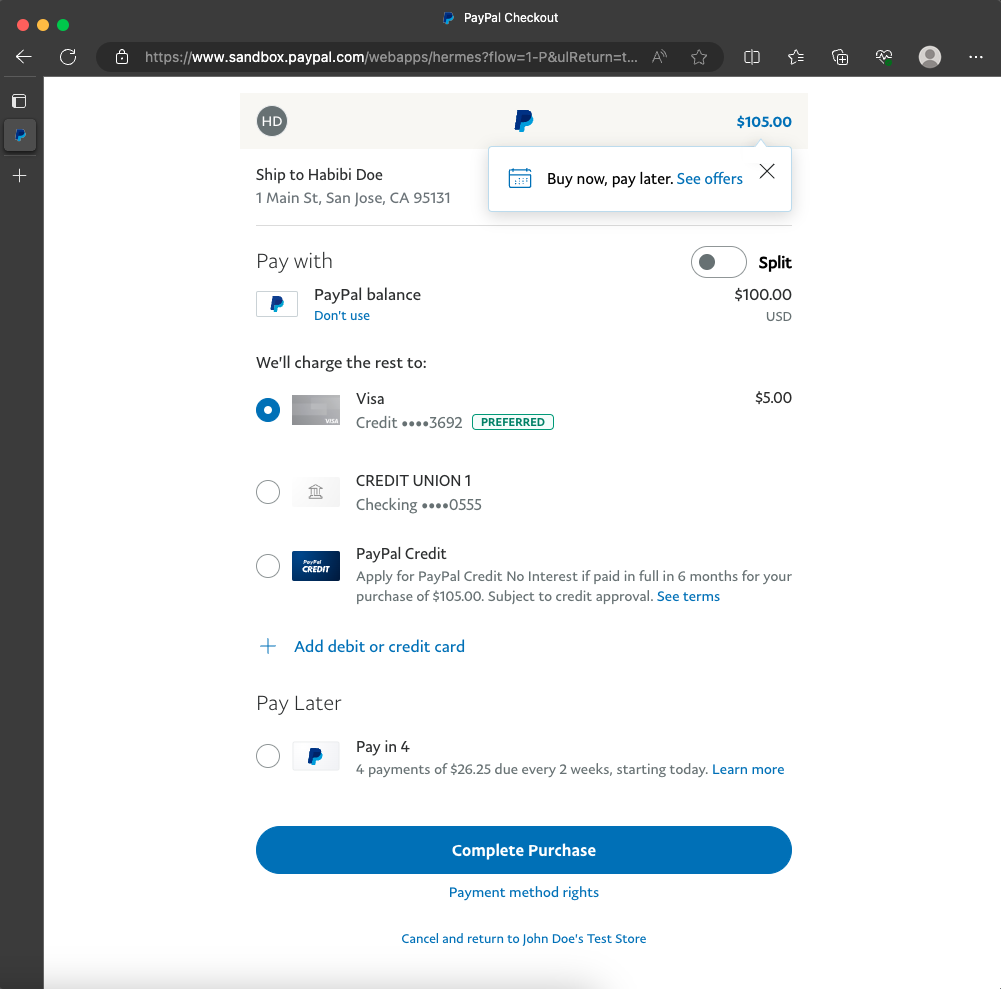Select the Visa credit card option

pyautogui.click(x=268, y=410)
